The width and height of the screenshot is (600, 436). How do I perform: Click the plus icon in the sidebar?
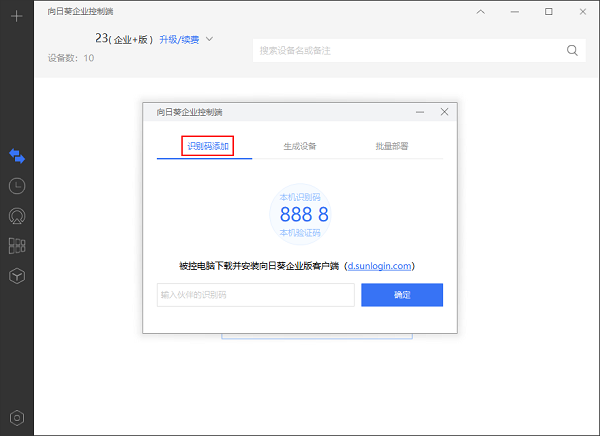coord(16,16)
